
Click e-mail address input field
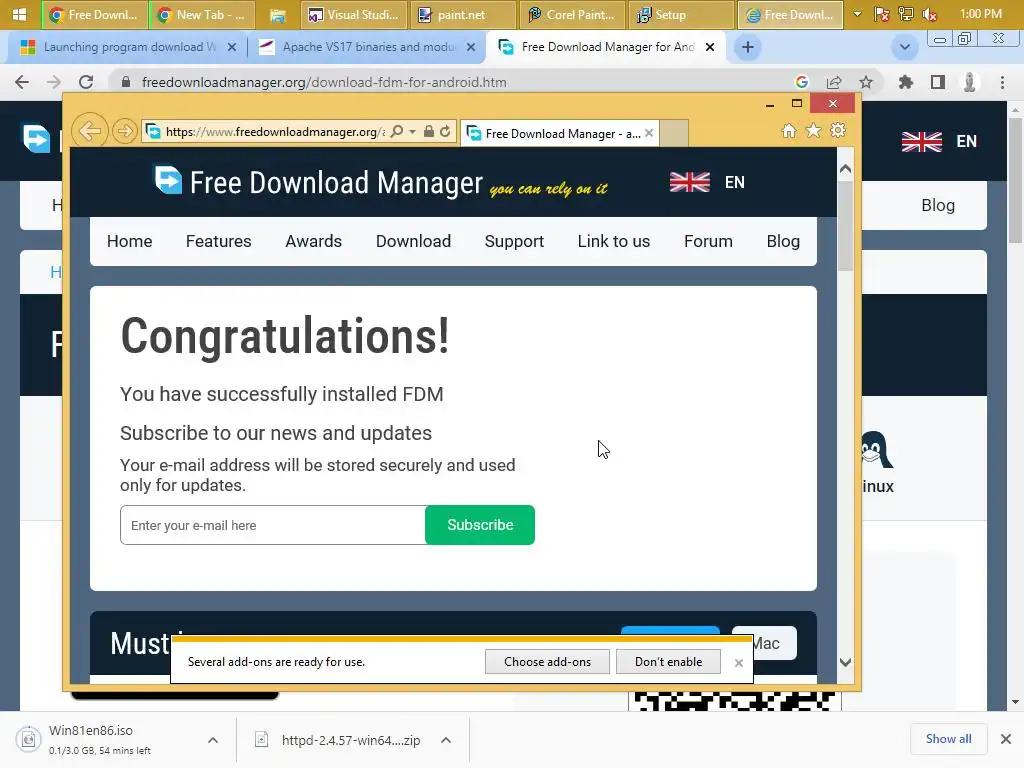pos(272,525)
